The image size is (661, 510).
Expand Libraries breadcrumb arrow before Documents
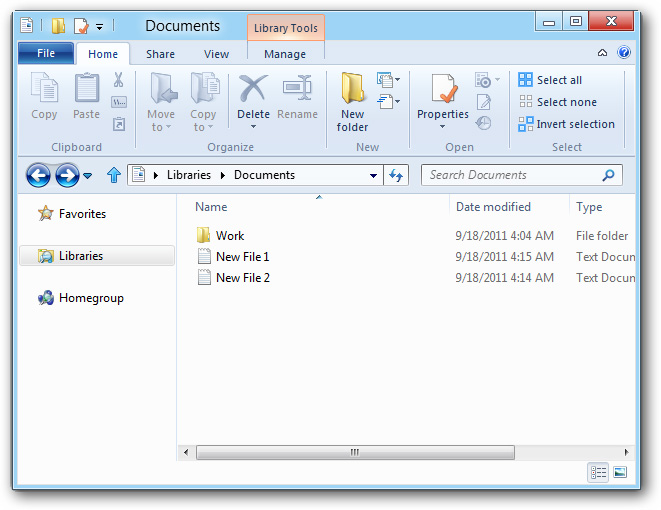pos(223,175)
